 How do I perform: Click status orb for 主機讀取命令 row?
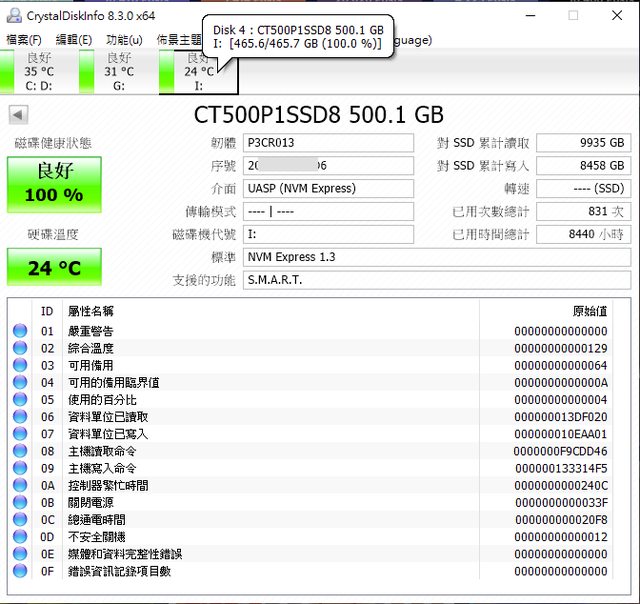point(20,451)
